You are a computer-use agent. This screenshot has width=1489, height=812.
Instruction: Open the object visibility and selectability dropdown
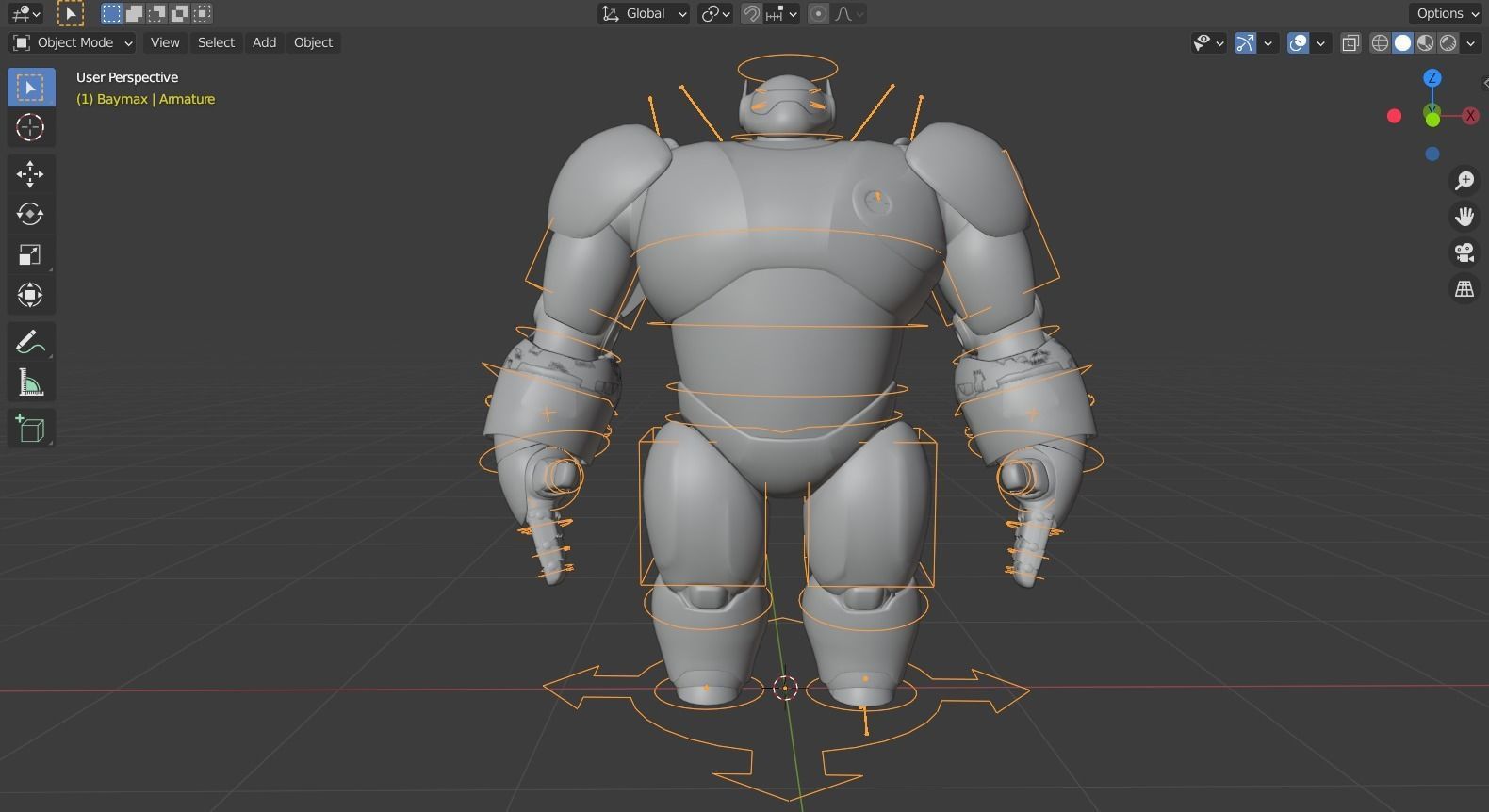click(1208, 42)
